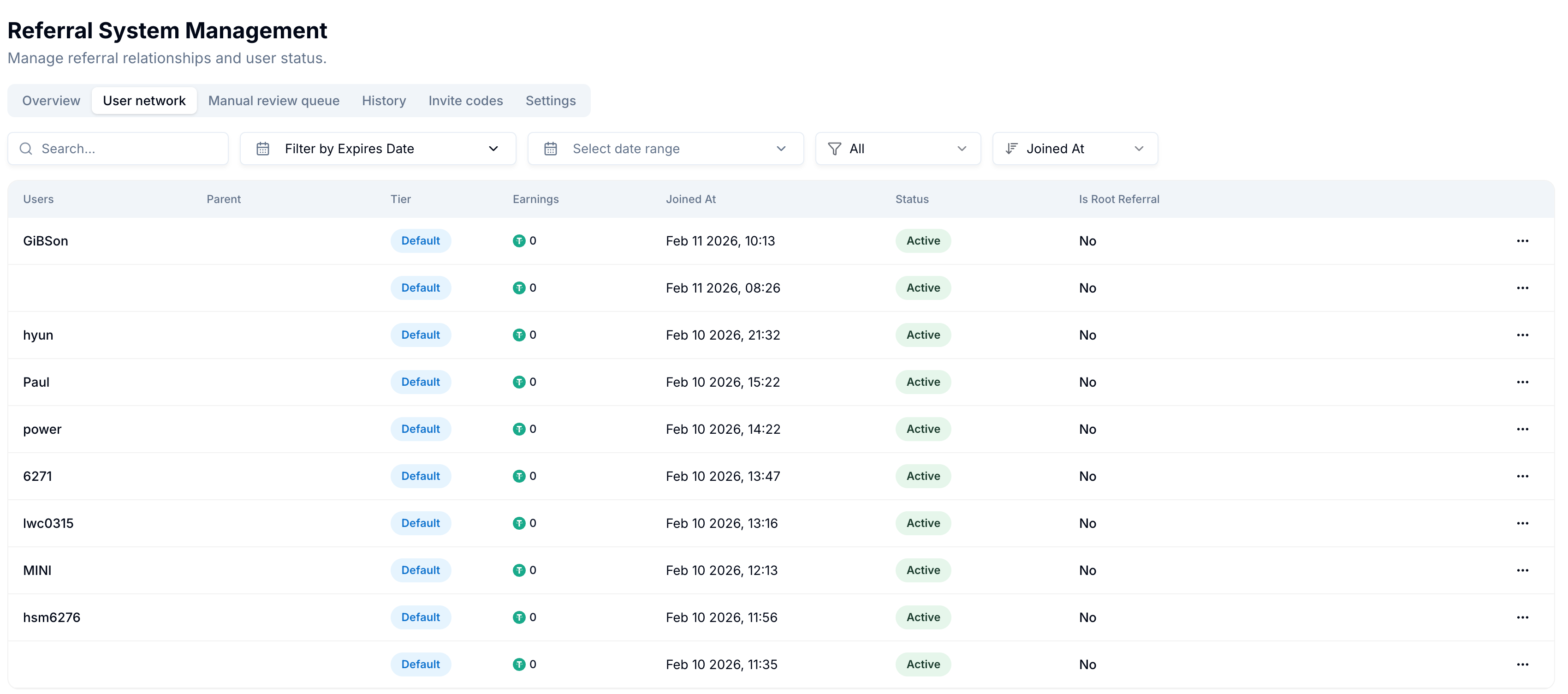Switch to the Overview tab

tap(51, 101)
